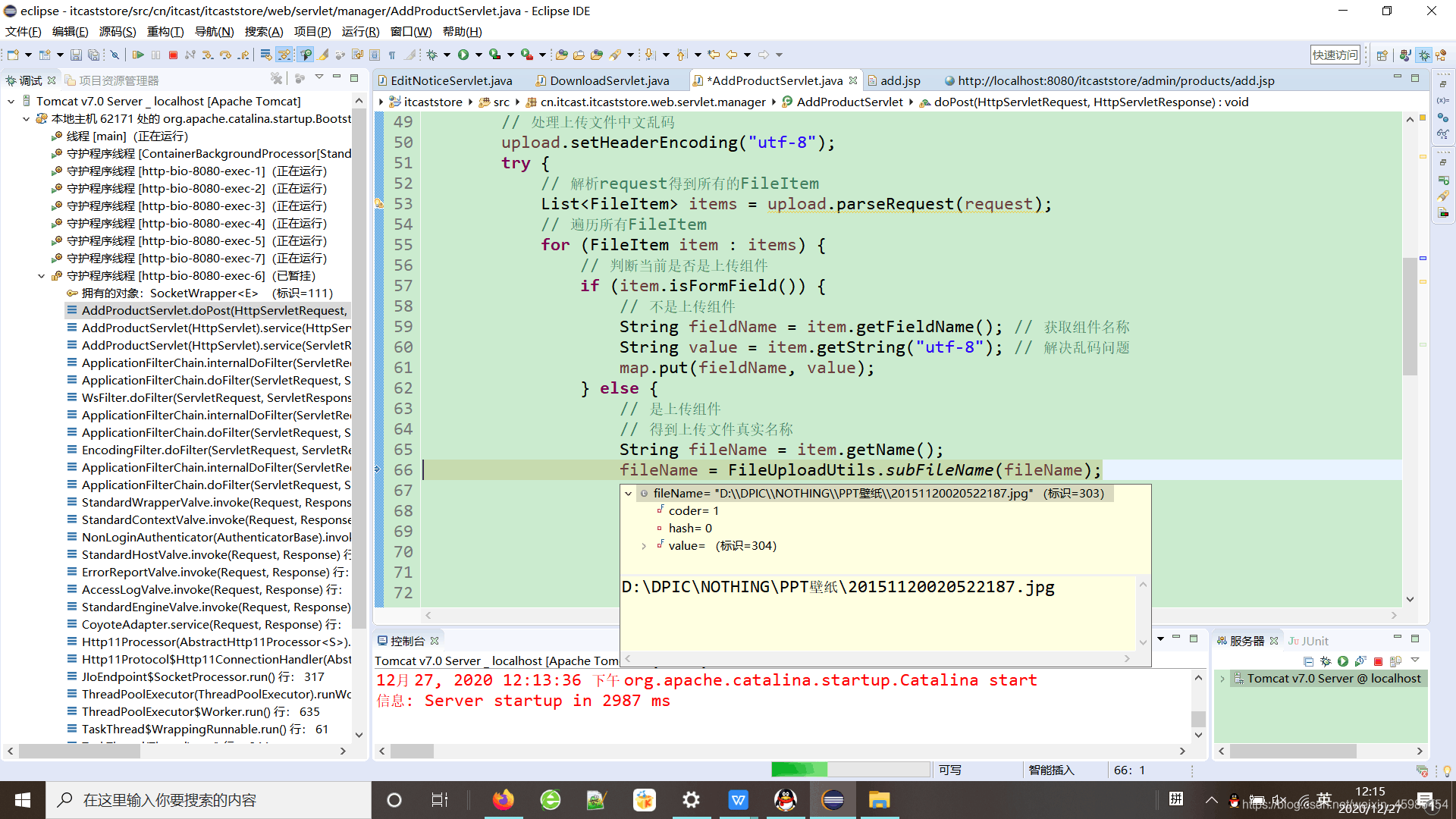Stop the server with the red square in the Servers panel
Screen dimensions: 1456x819
pos(1378,661)
